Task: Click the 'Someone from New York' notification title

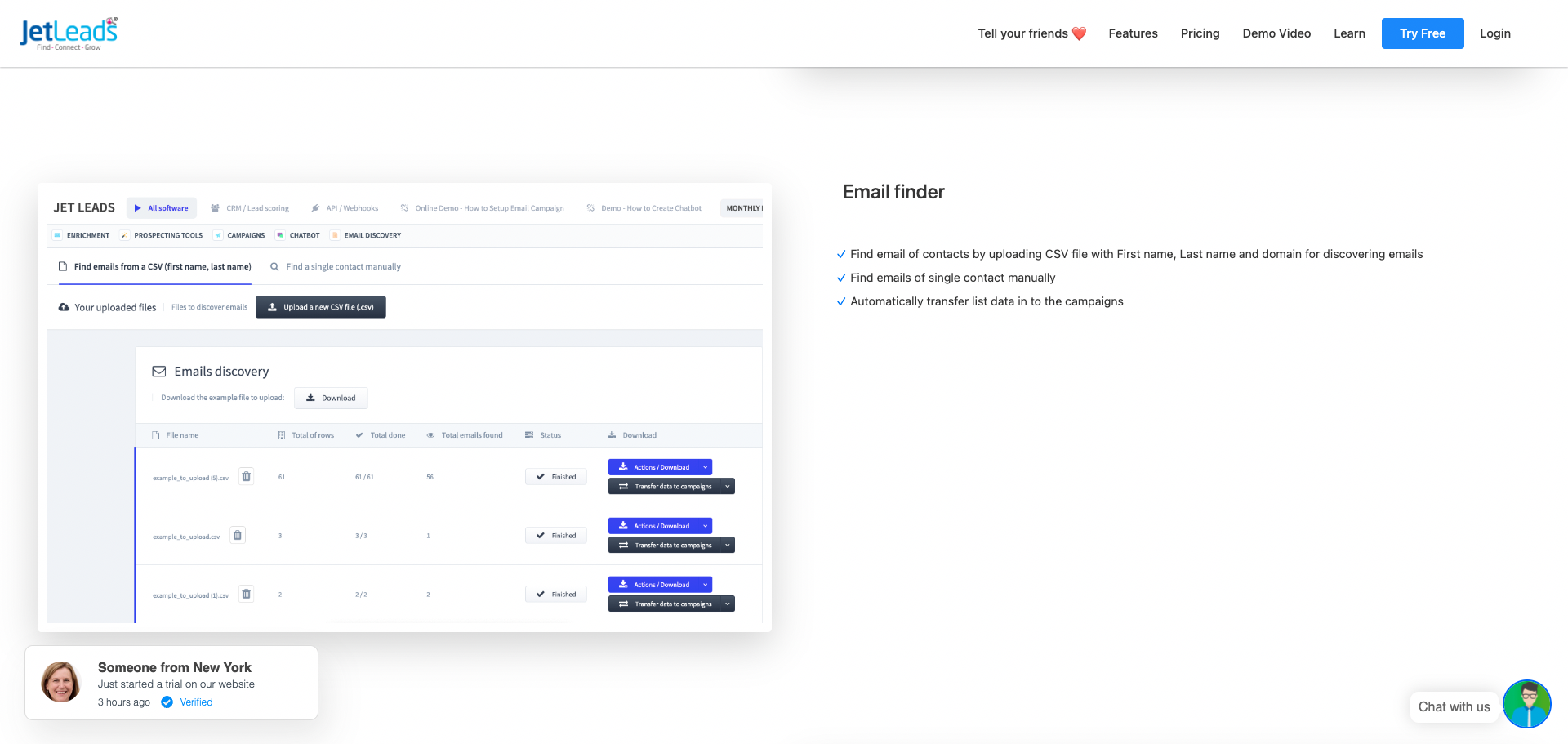Action: coord(175,667)
